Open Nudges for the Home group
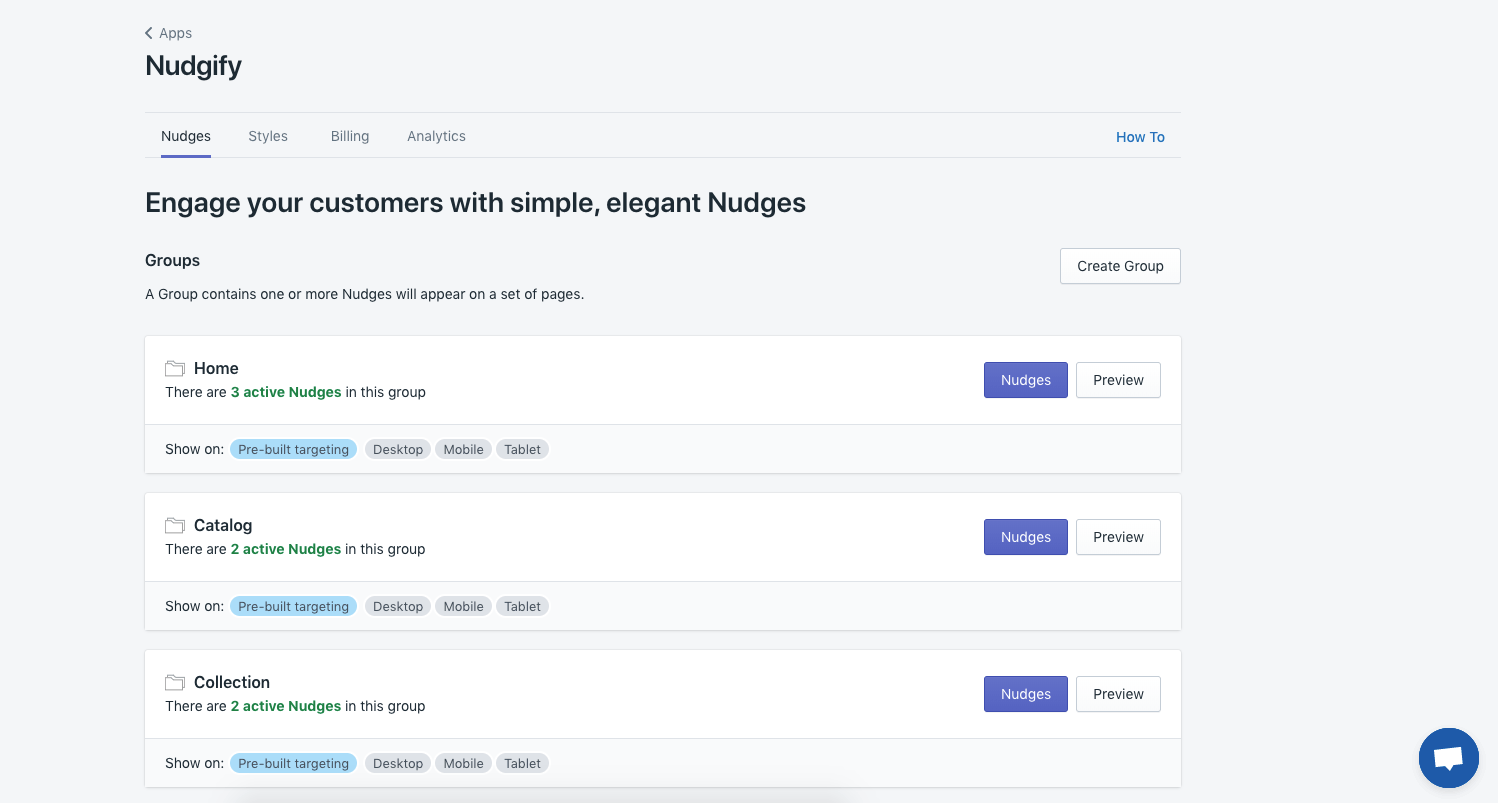 [1026, 380]
